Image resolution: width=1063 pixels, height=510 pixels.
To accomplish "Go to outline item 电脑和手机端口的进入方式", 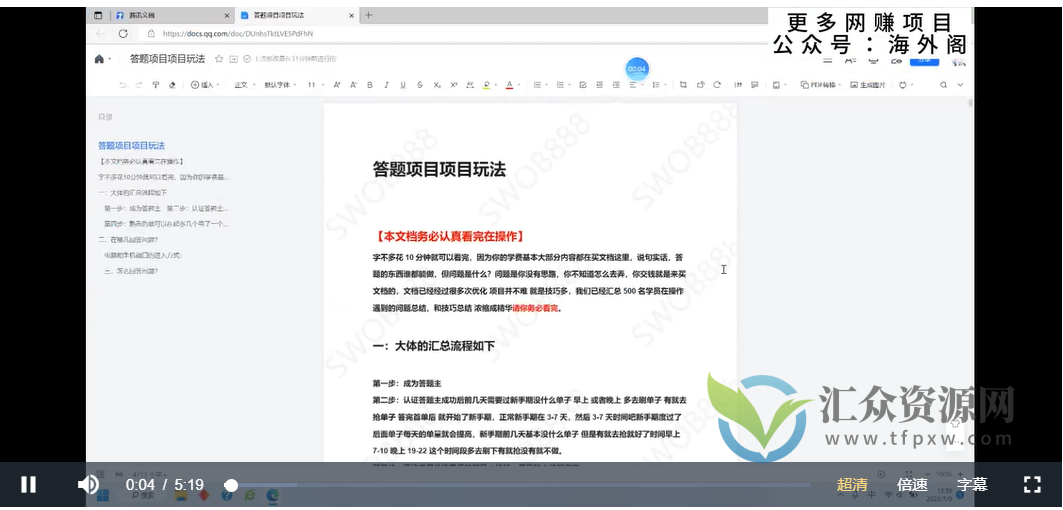I will pyautogui.click(x=142, y=255).
